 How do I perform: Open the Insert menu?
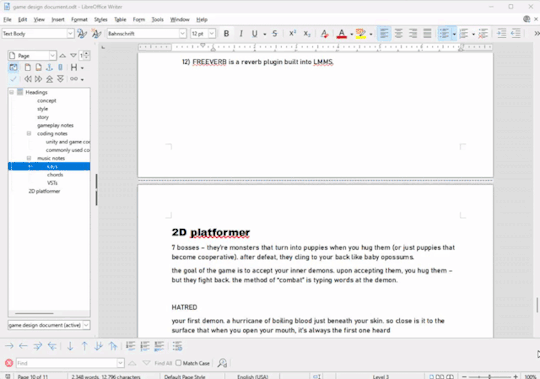click(58, 19)
